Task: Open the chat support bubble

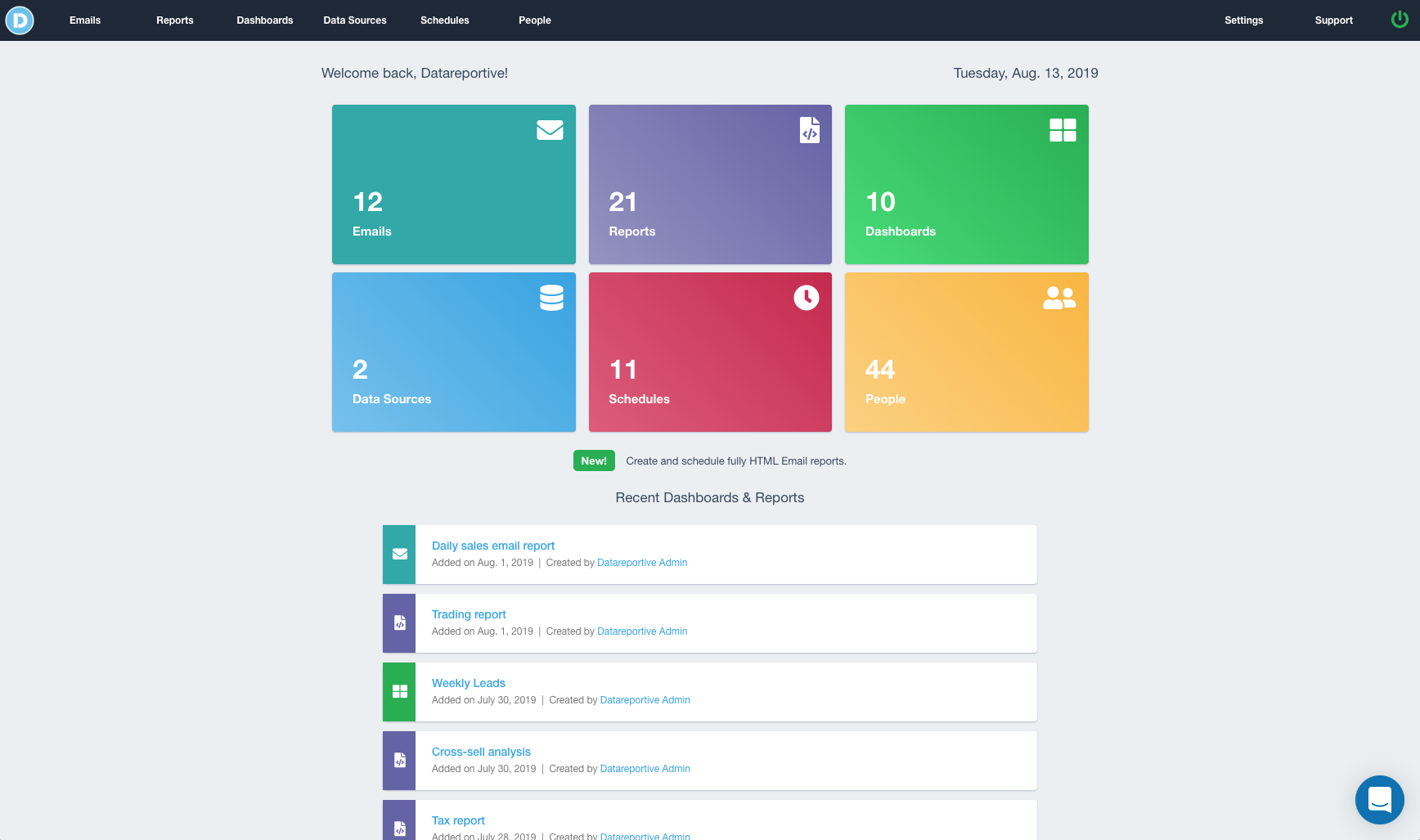Action: tap(1380, 800)
